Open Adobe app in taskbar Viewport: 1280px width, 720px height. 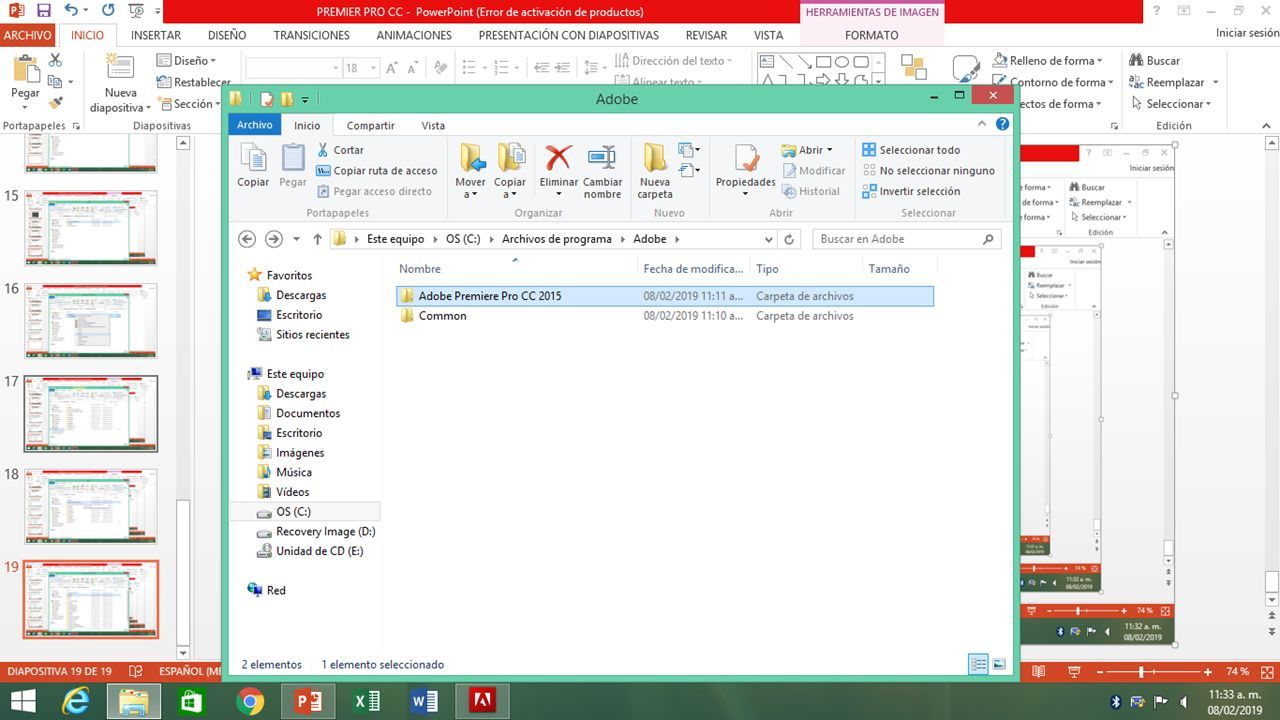pos(482,701)
